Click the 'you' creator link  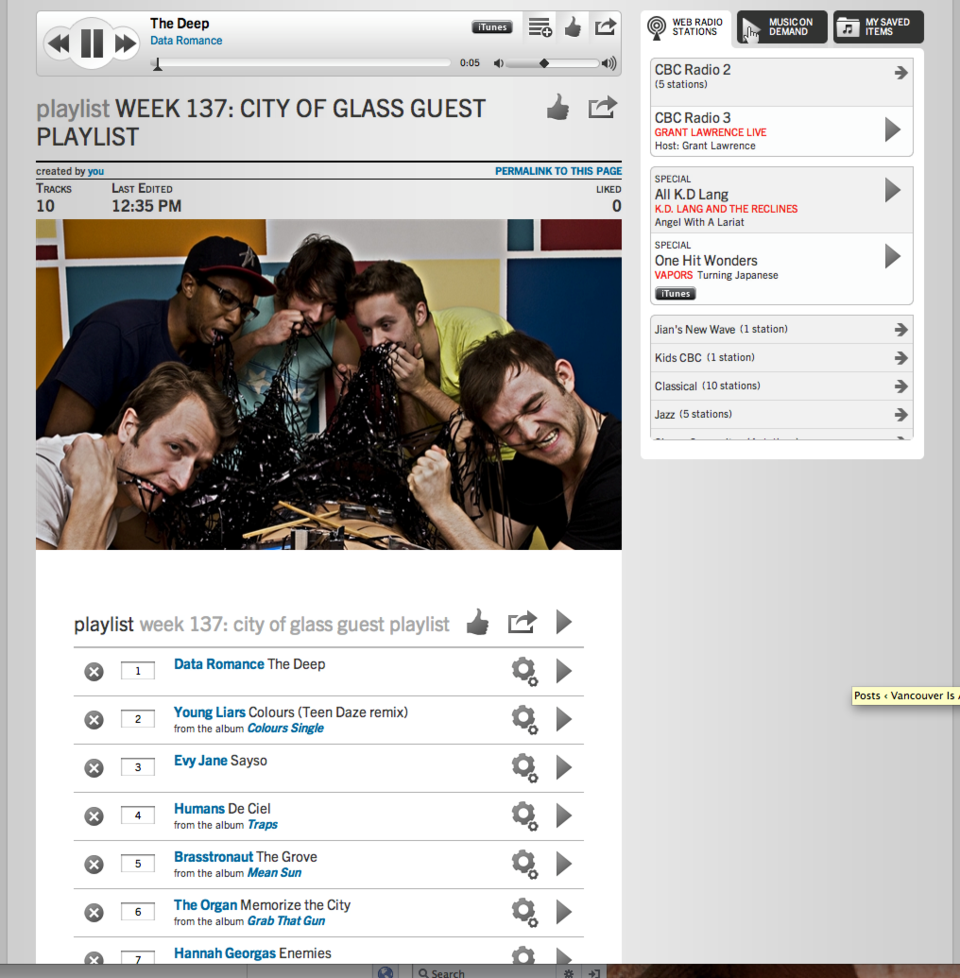[x=95, y=172]
